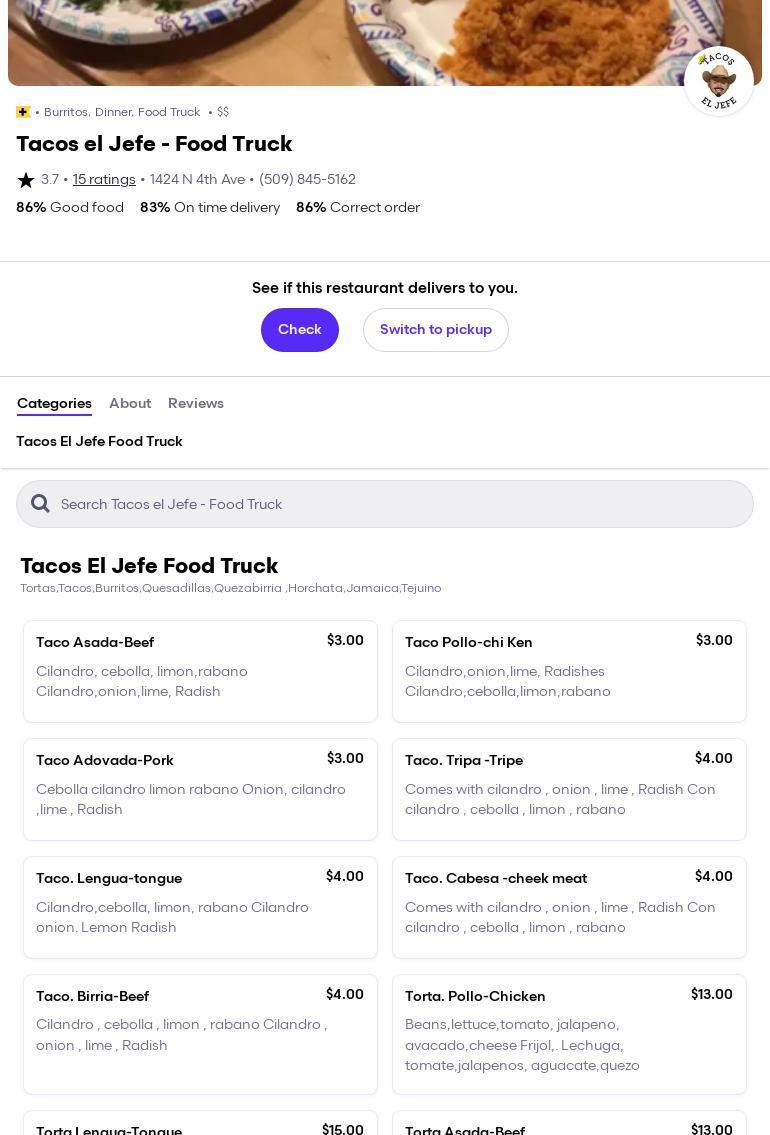Focus the Search Tacos el Jefe field

(x=400, y=504)
